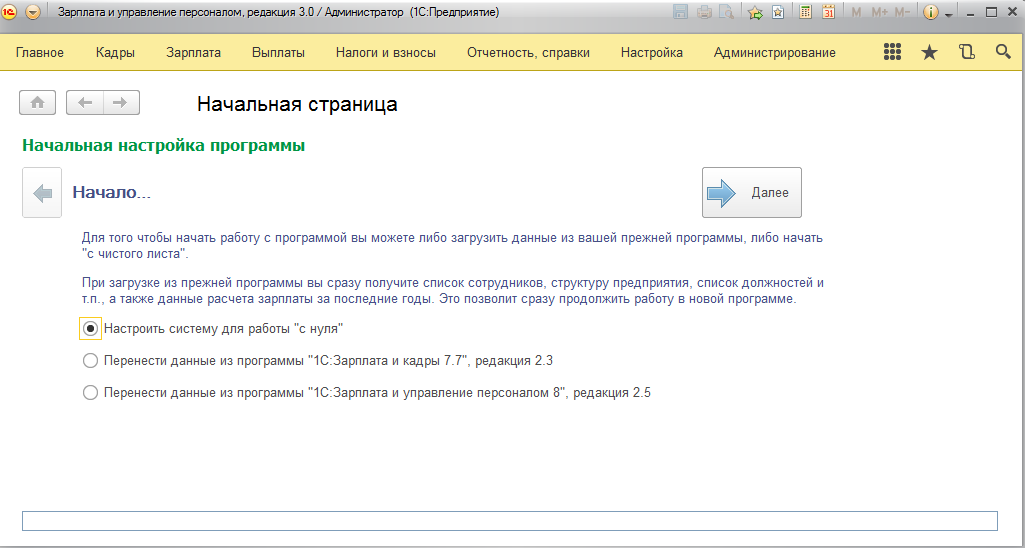Go to home page house button
Viewport: 1025px width, 548px height.
[37, 103]
